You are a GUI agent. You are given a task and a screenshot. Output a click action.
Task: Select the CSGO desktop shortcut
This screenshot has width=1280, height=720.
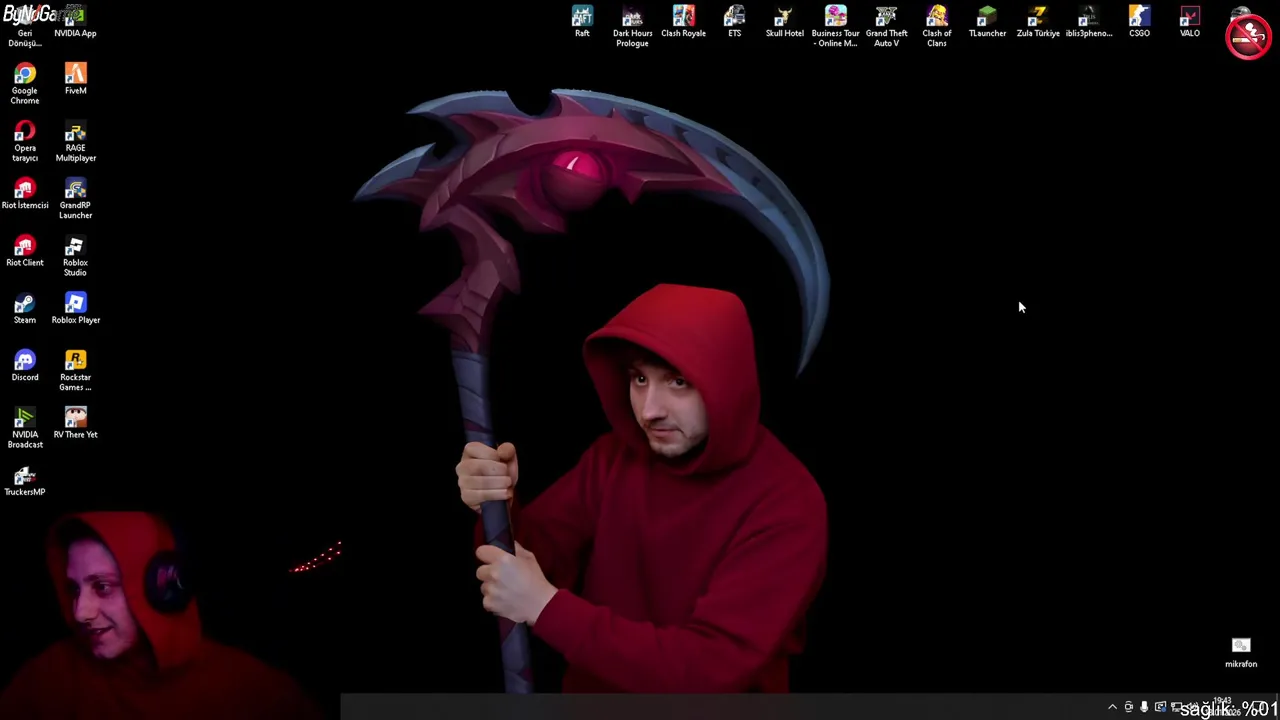tap(1139, 21)
